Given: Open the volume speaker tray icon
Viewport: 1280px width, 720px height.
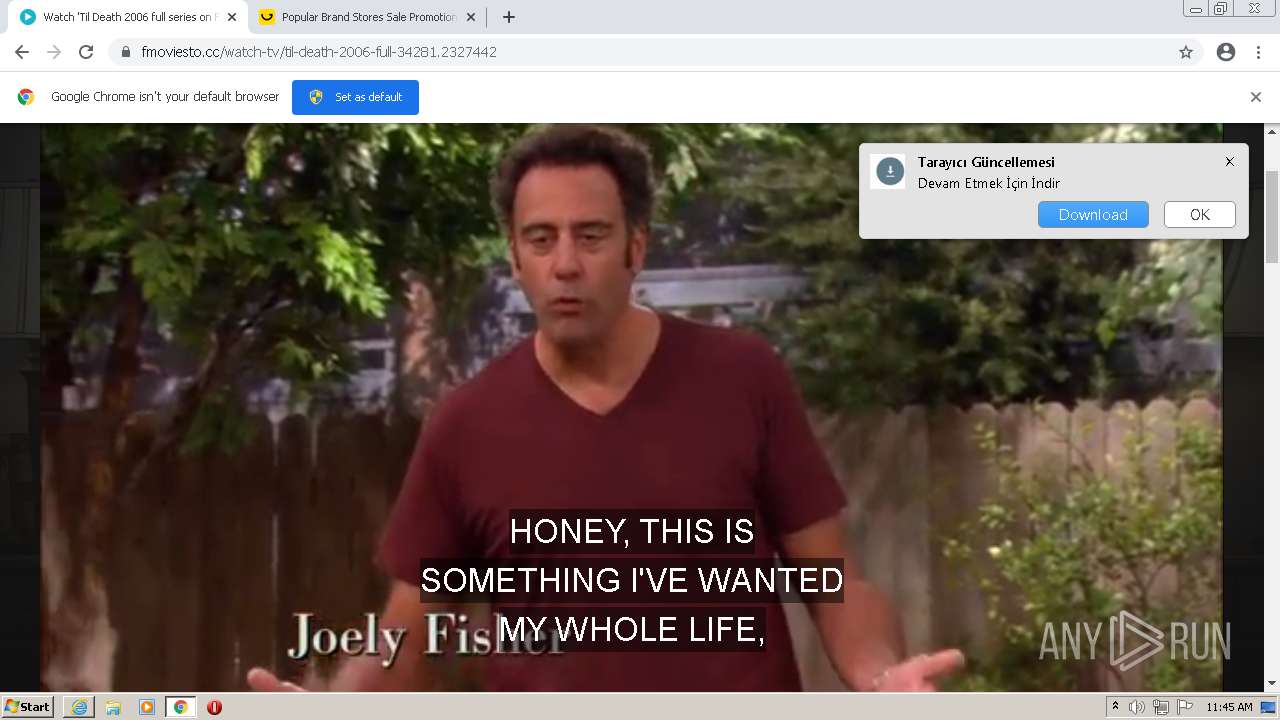Looking at the screenshot, I should click(x=1137, y=707).
